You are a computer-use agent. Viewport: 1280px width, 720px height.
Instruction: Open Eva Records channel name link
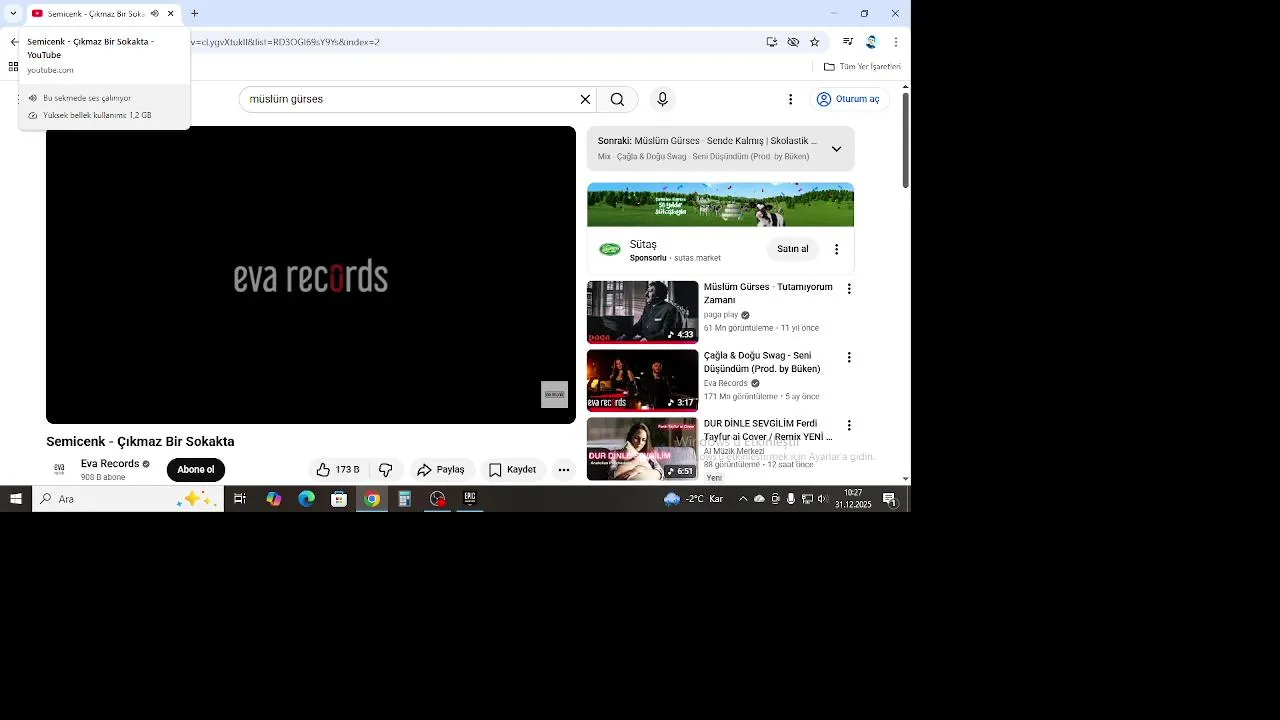click(110, 464)
